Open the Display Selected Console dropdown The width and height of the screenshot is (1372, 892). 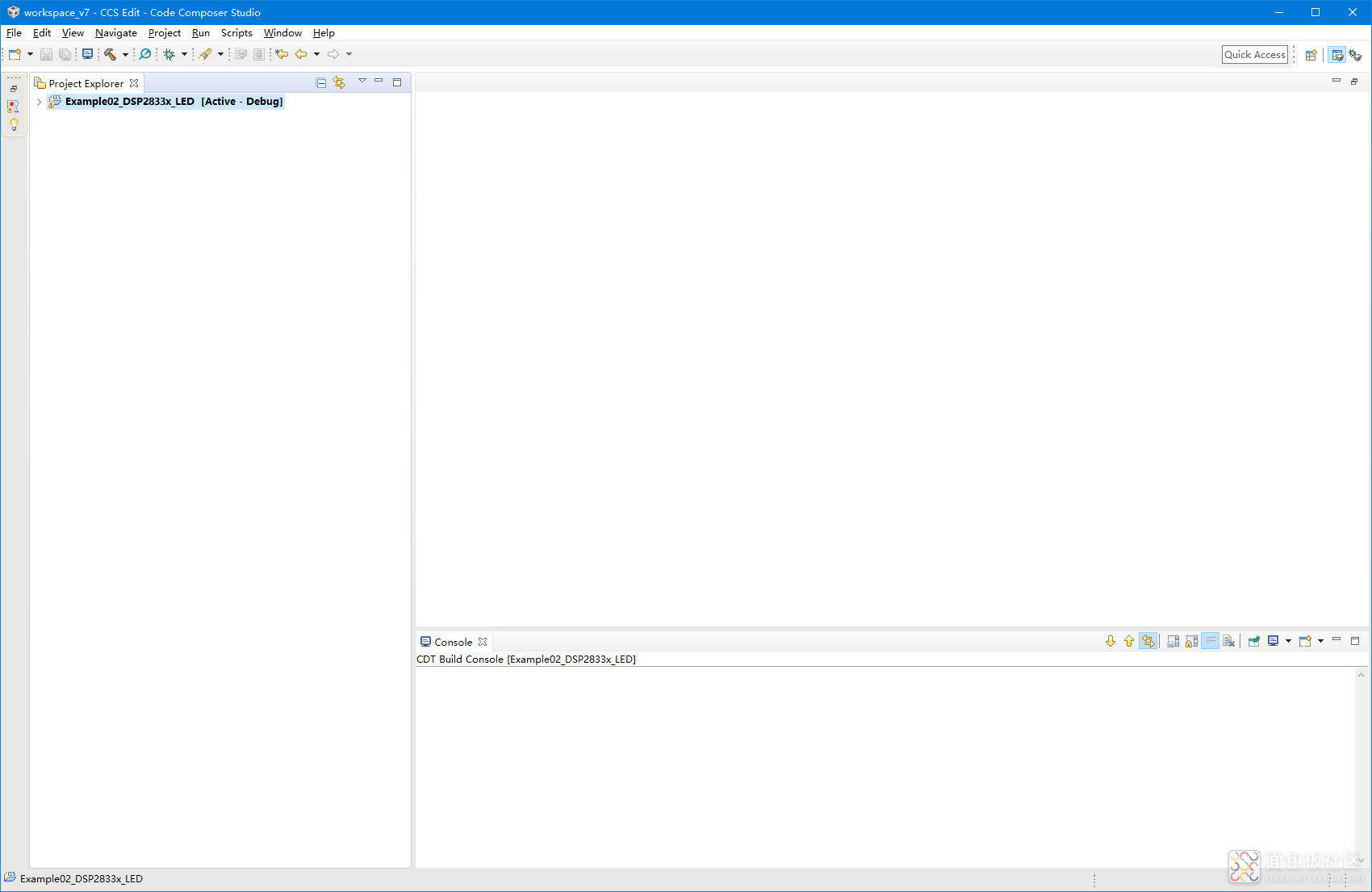(1288, 641)
